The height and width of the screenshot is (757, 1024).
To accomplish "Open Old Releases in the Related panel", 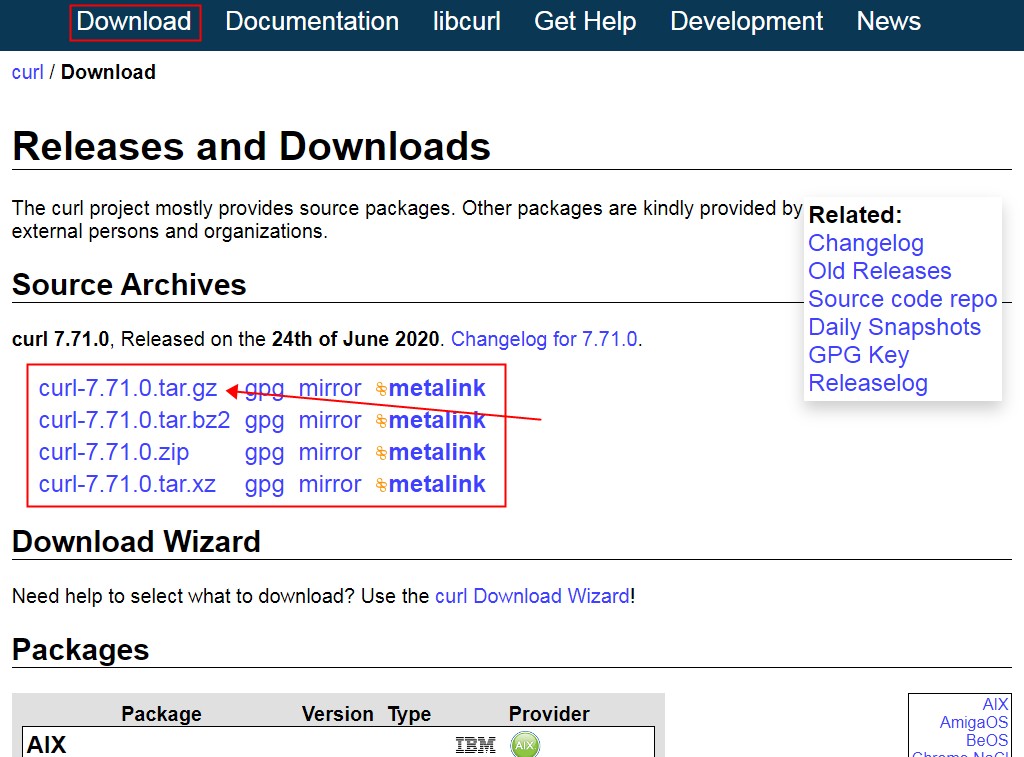I will (879, 271).
